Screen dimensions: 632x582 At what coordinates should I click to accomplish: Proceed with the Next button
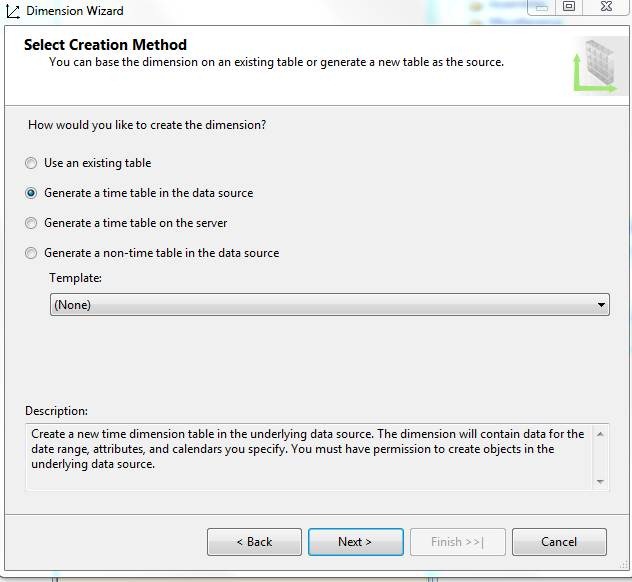click(x=355, y=542)
